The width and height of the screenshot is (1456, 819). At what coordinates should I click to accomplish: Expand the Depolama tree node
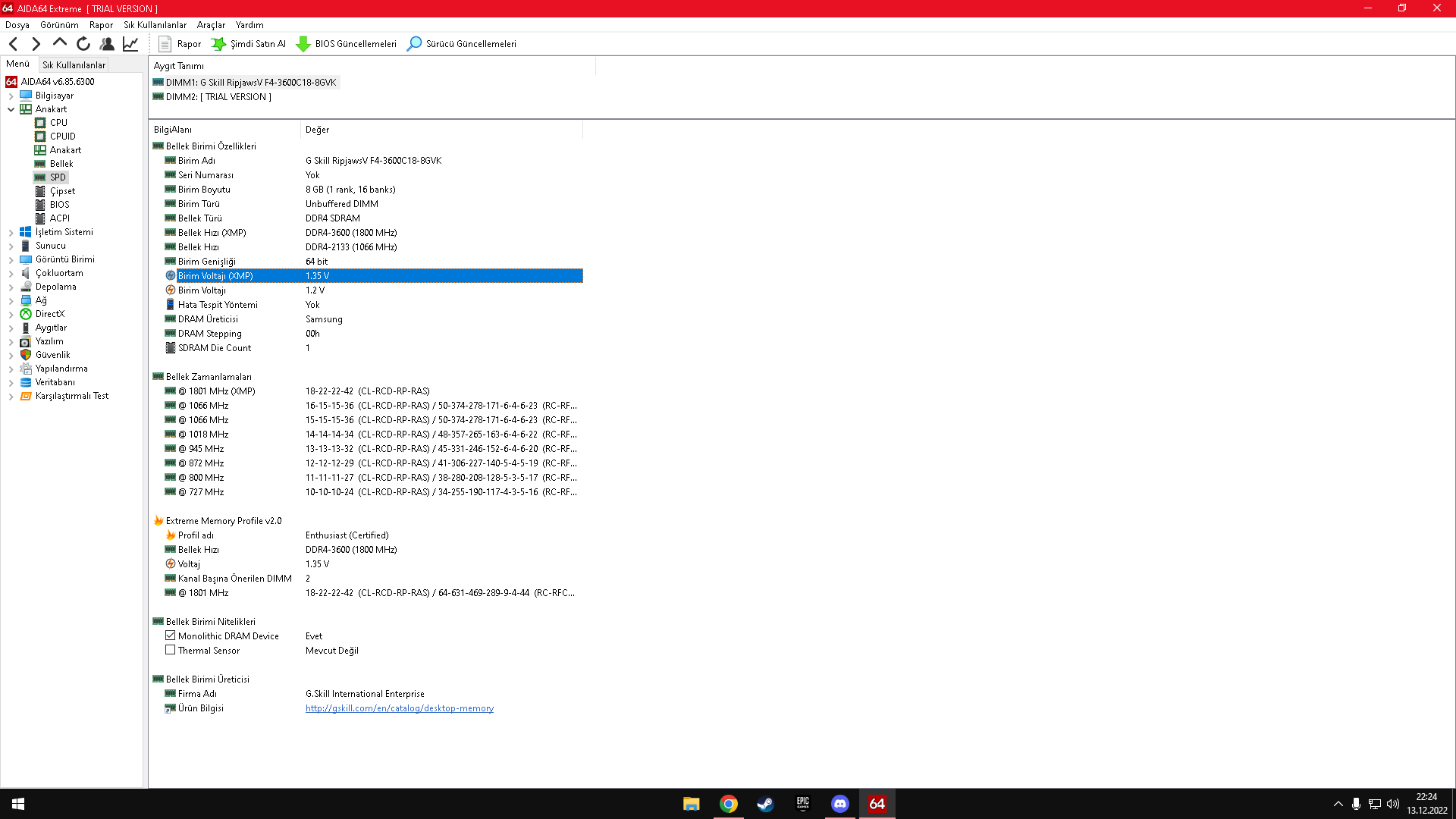[x=11, y=287]
